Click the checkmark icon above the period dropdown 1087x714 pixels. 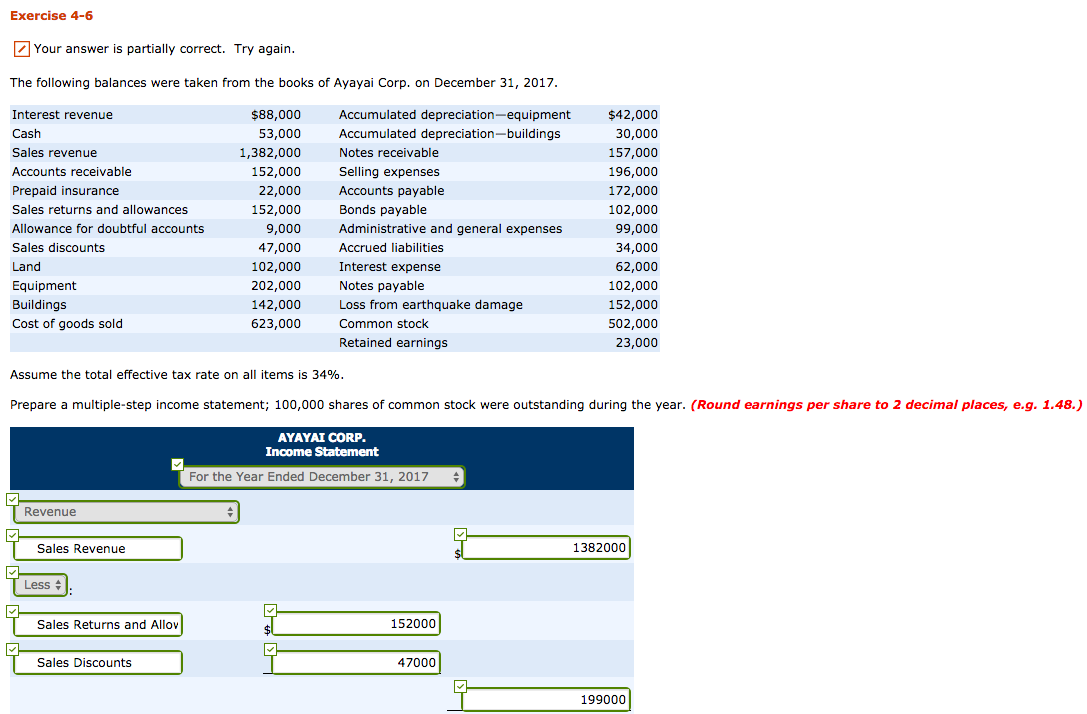[x=177, y=463]
